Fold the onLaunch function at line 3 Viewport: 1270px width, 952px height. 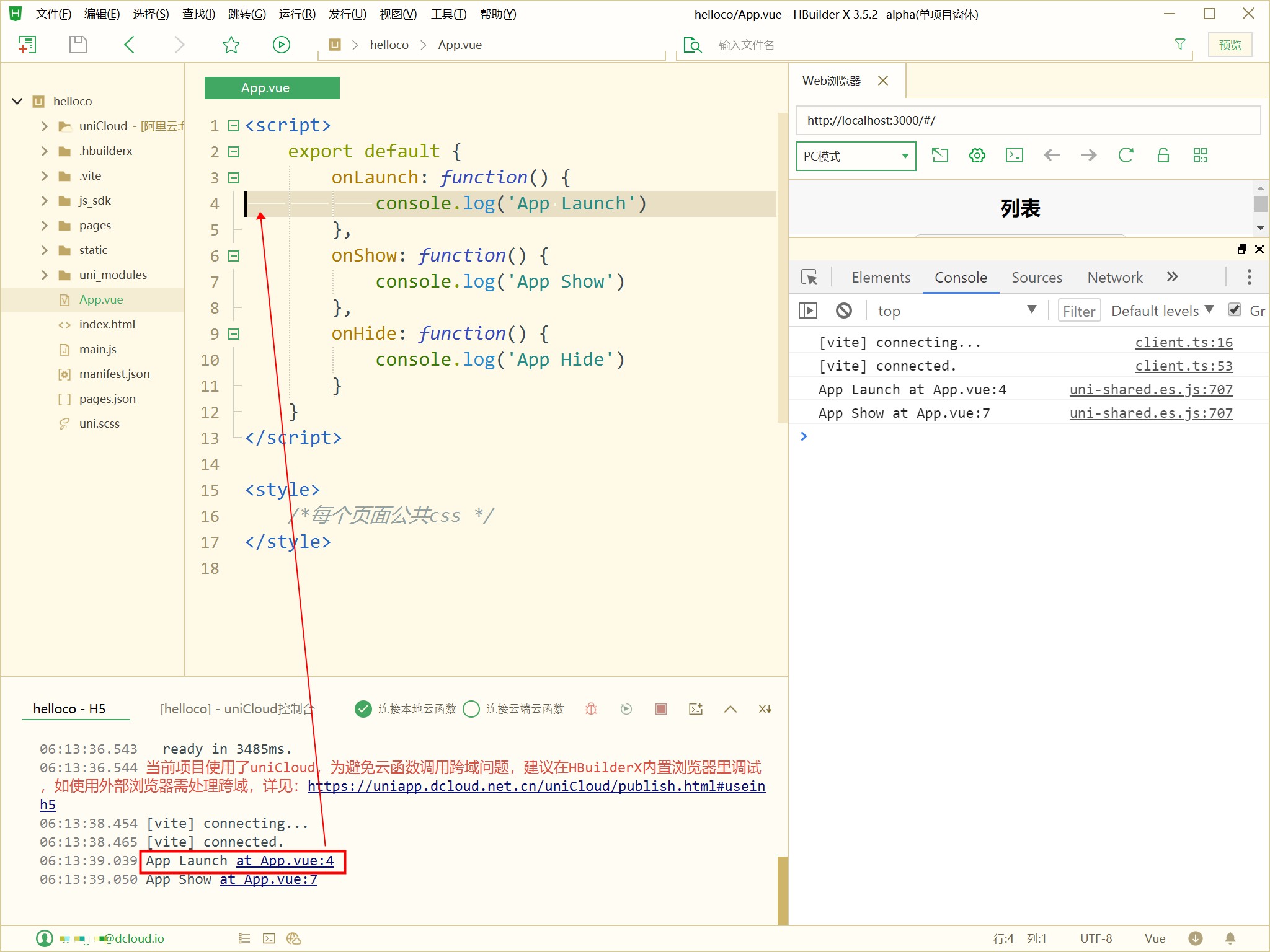pos(234,178)
